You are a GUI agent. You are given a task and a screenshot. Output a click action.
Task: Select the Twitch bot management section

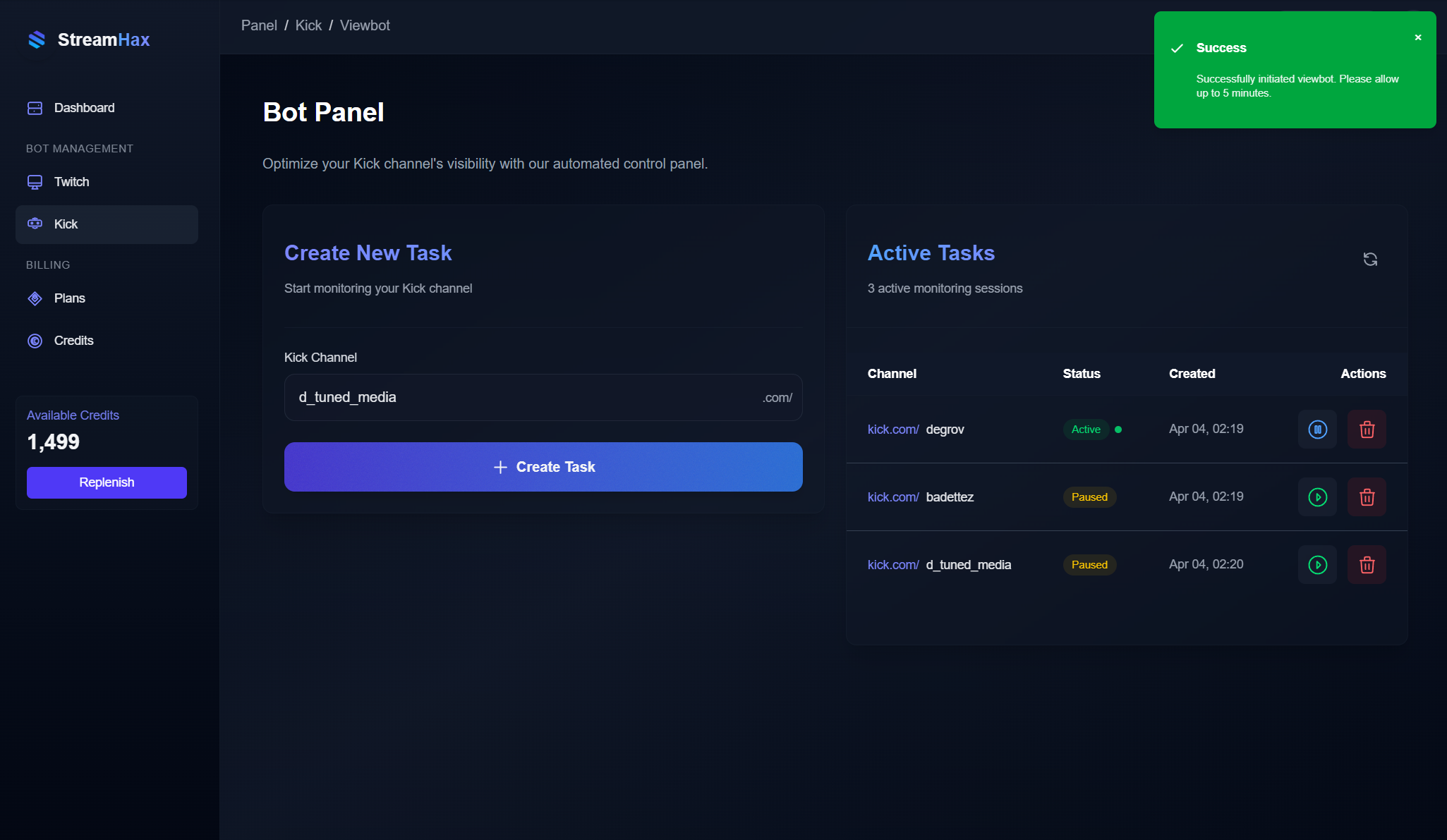click(x=71, y=181)
